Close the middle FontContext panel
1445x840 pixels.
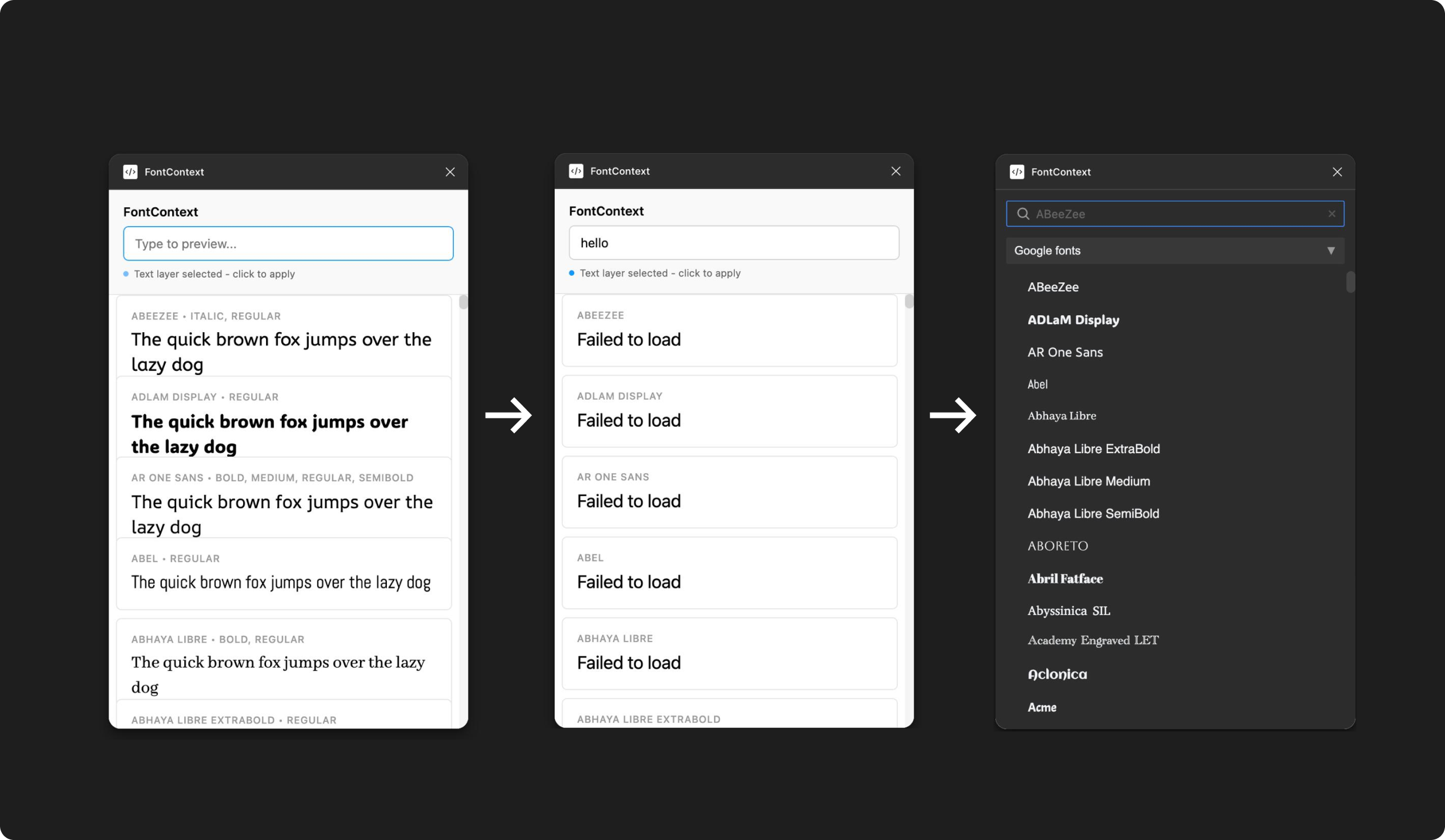(x=895, y=171)
